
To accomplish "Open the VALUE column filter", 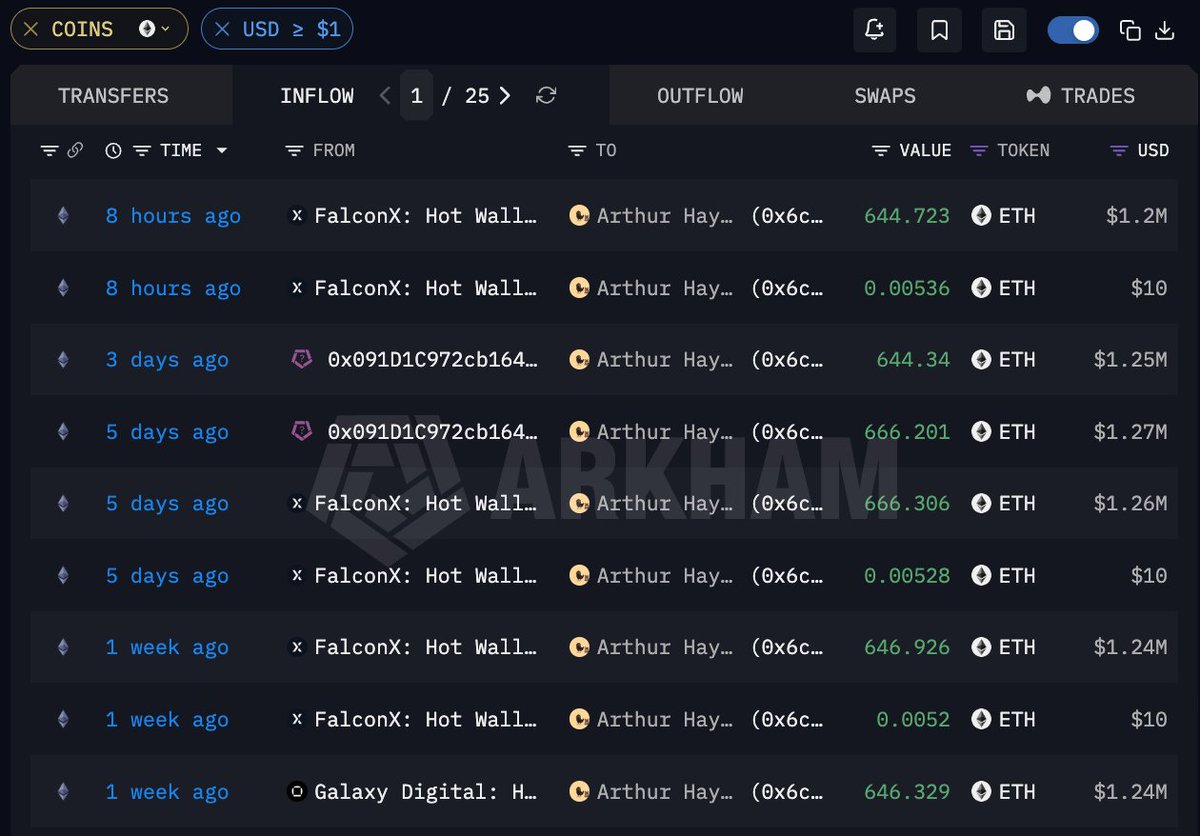I will 880,151.
